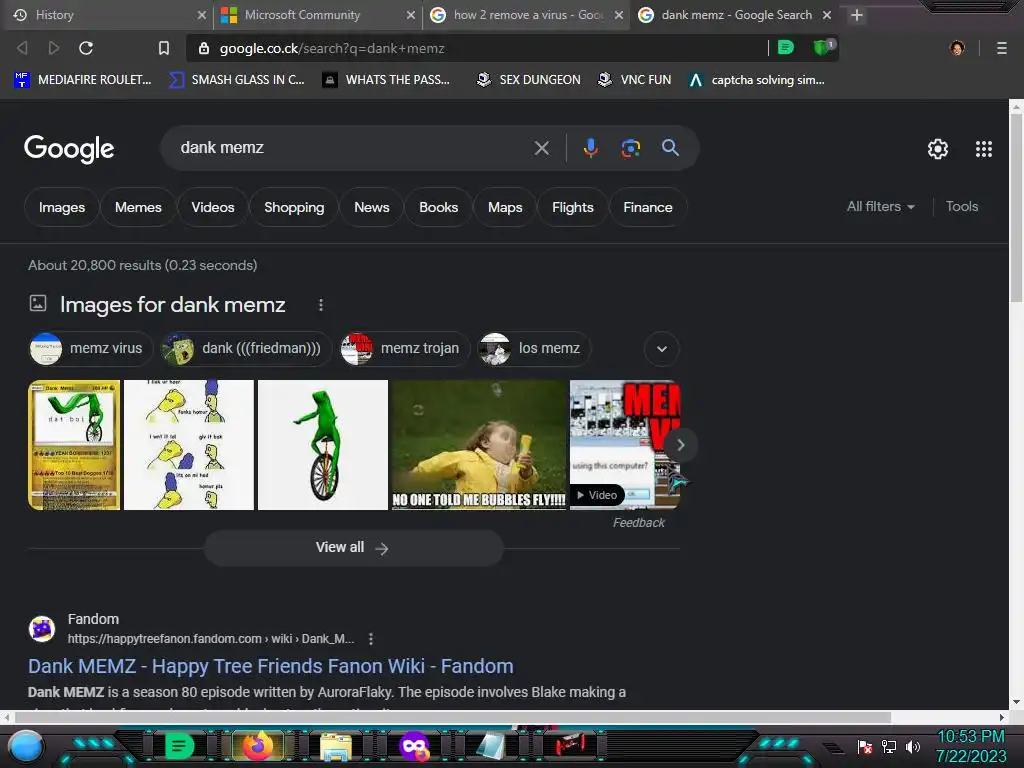The width and height of the screenshot is (1024, 768).
Task: Open Dank MEMZ Happy Tree Friends Fanon Wiki link
Action: [270, 666]
